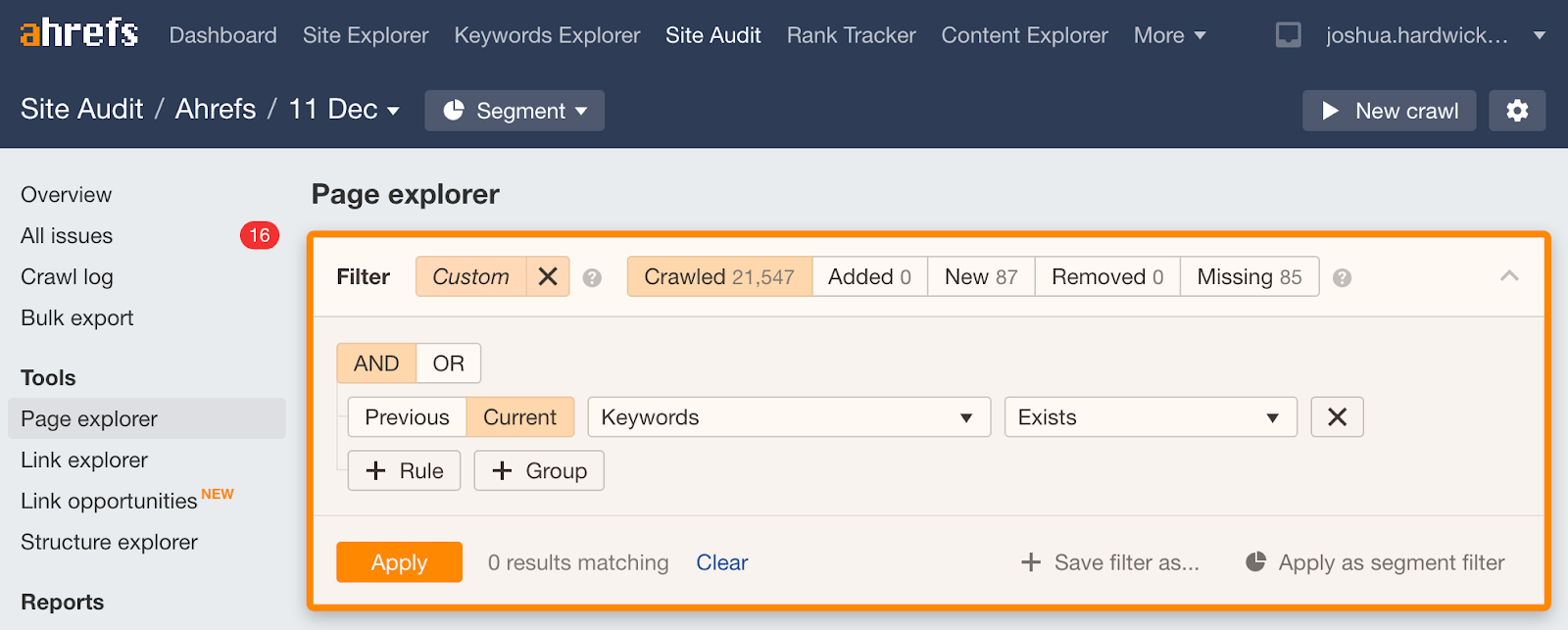
Task: Open Keywords Explorer in top menu
Action: (547, 35)
